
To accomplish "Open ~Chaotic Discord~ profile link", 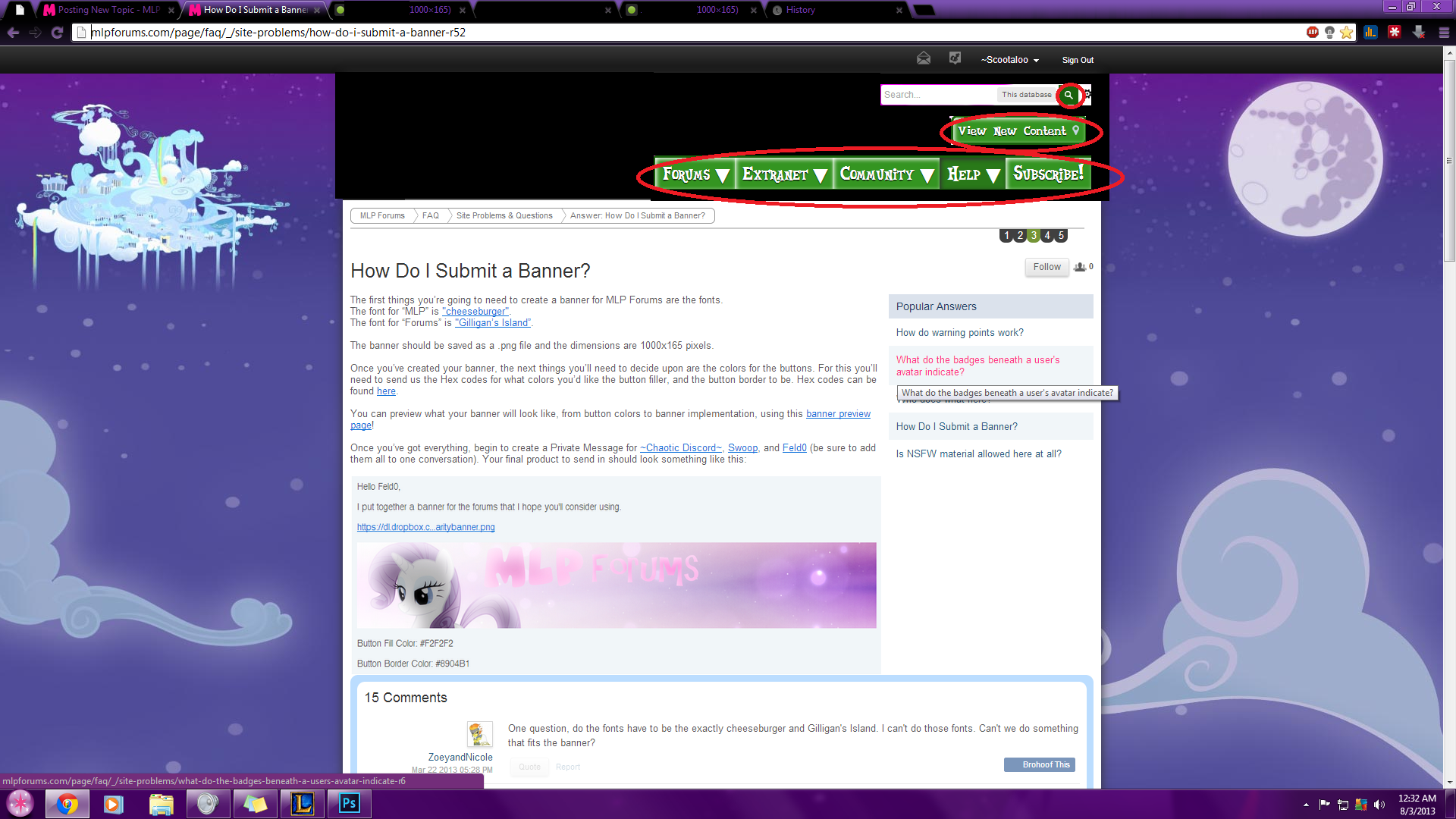I will pos(681,448).
